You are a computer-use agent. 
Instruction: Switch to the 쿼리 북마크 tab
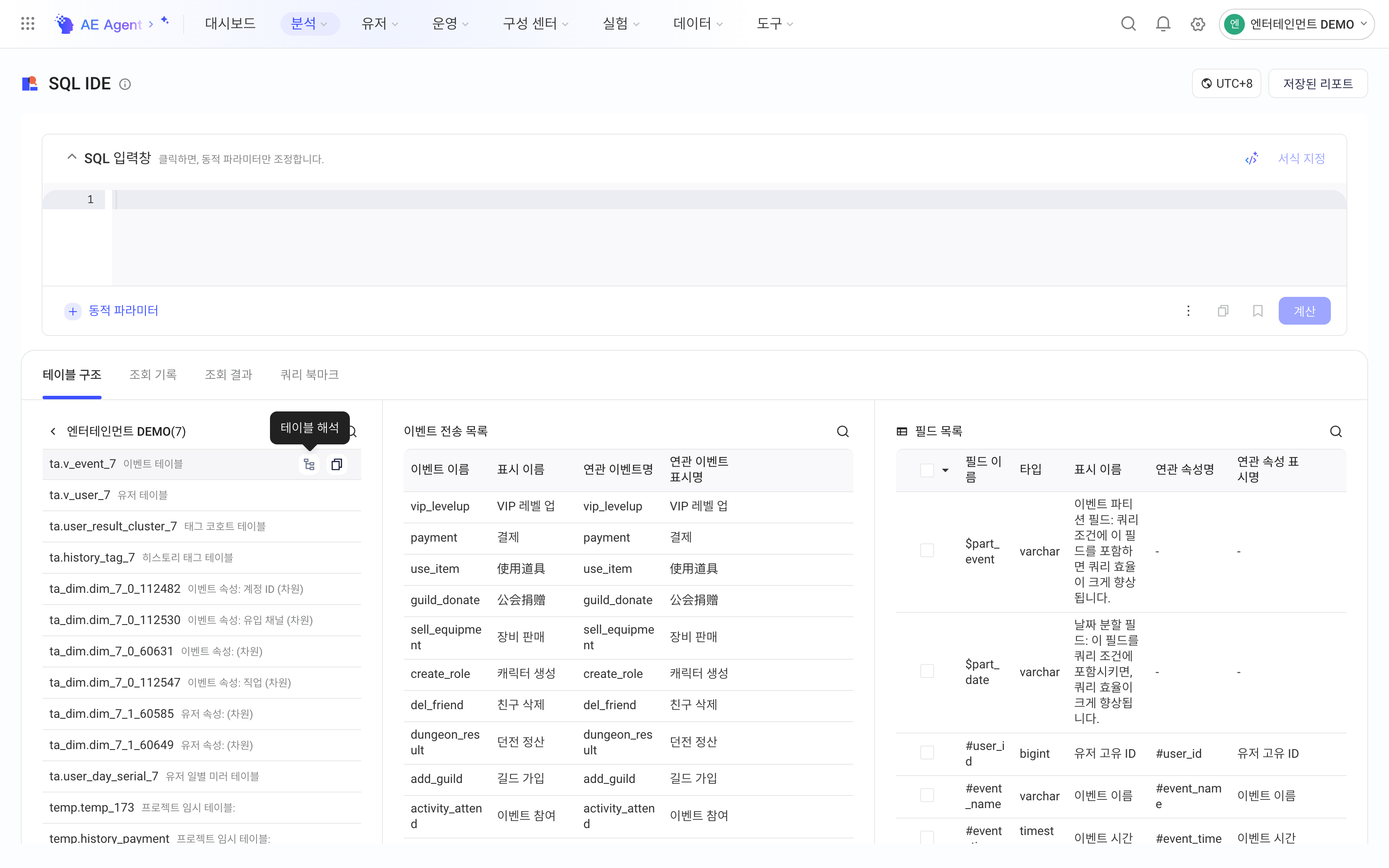(x=309, y=374)
